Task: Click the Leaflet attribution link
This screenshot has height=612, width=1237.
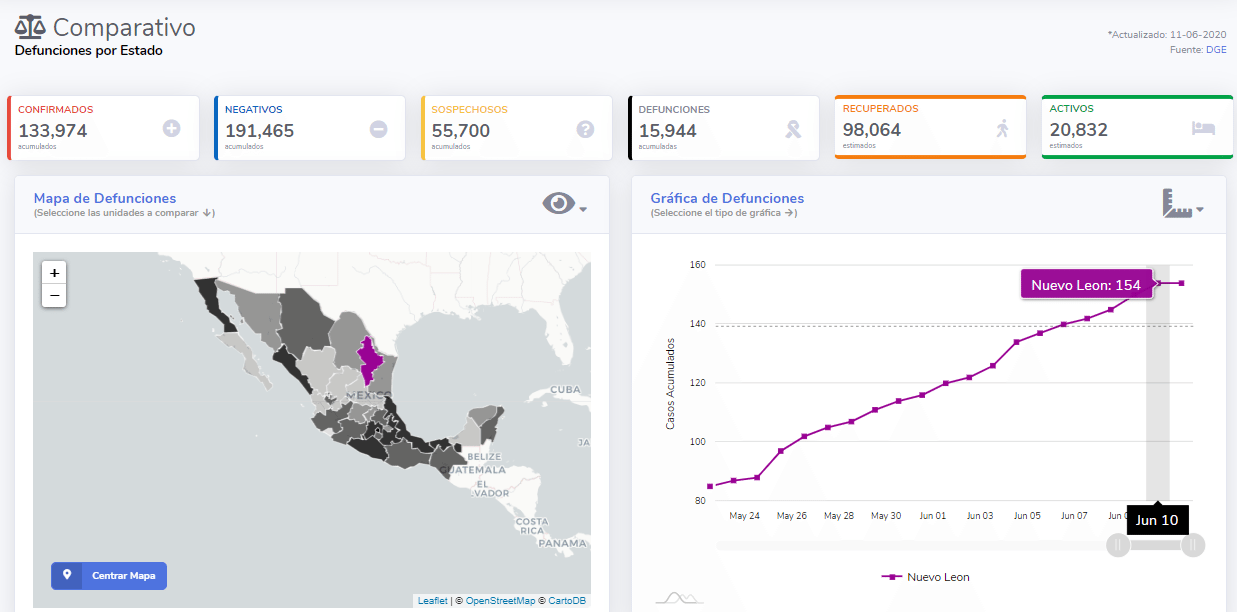Action: pos(432,601)
